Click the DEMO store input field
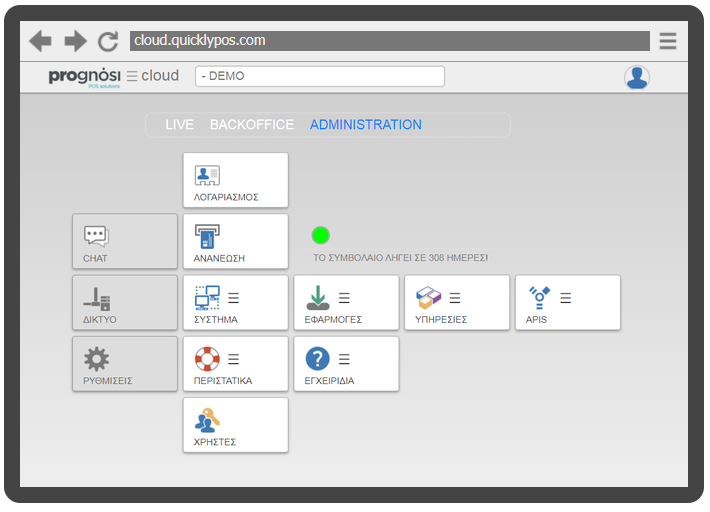Image resolution: width=710 pixels, height=512 pixels. click(319, 76)
